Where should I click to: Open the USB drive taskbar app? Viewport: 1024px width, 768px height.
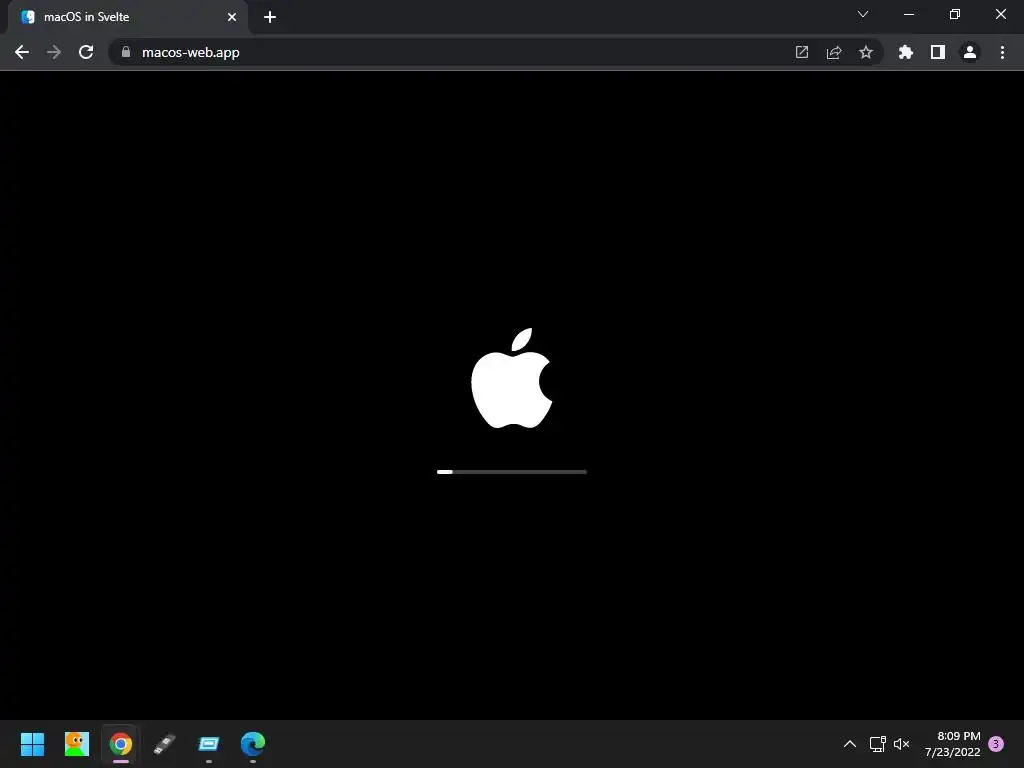pos(165,744)
